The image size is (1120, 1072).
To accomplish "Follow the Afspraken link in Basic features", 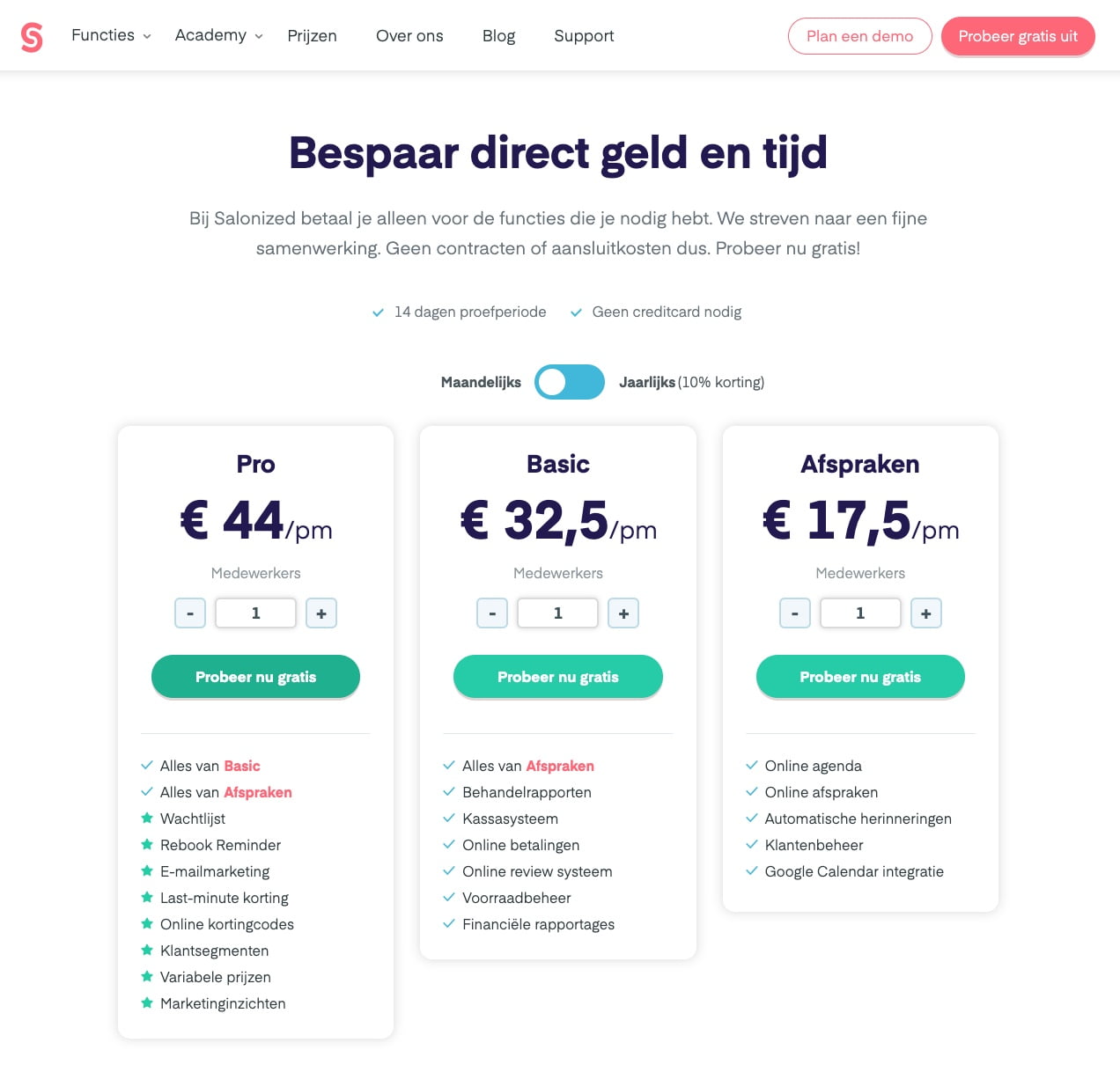I will [x=560, y=766].
